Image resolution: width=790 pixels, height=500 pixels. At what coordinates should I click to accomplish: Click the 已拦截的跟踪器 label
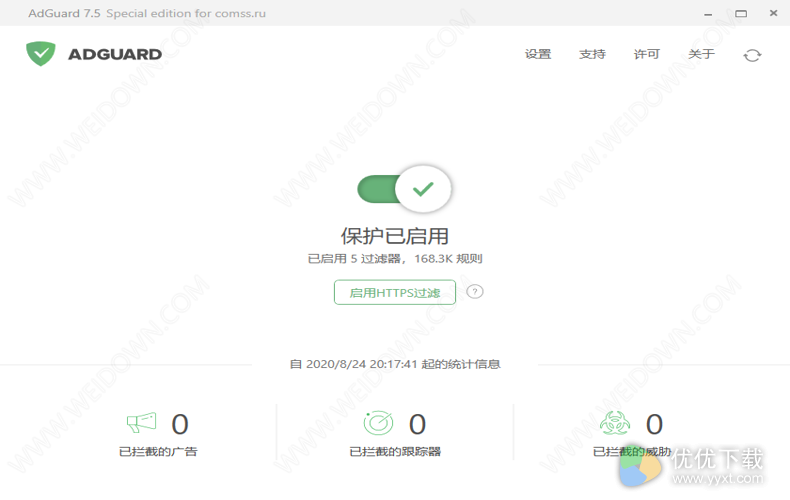[x=394, y=451]
